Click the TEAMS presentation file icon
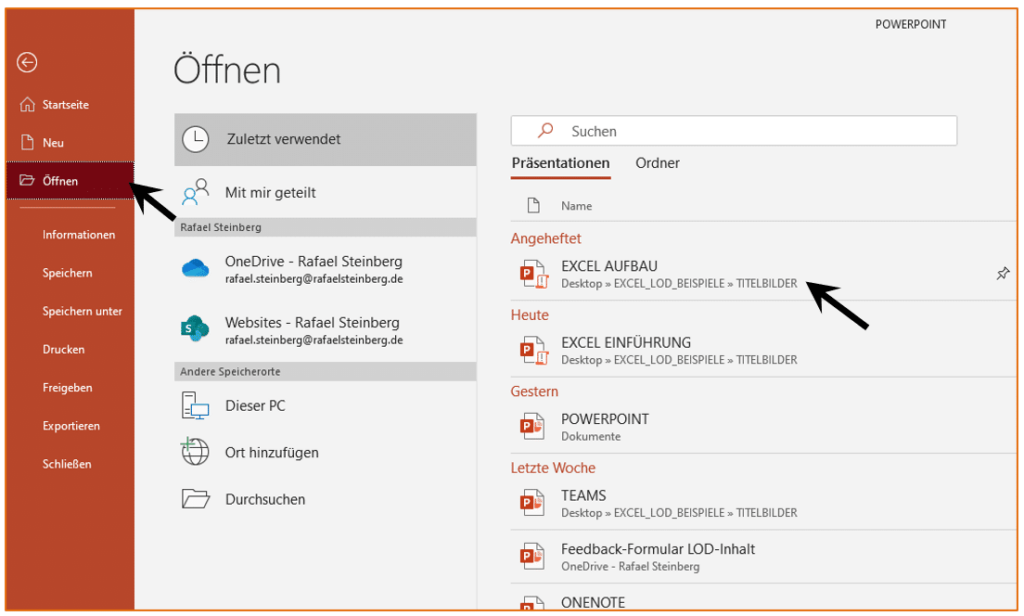Viewport: 1024px width, 616px height. click(532, 503)
